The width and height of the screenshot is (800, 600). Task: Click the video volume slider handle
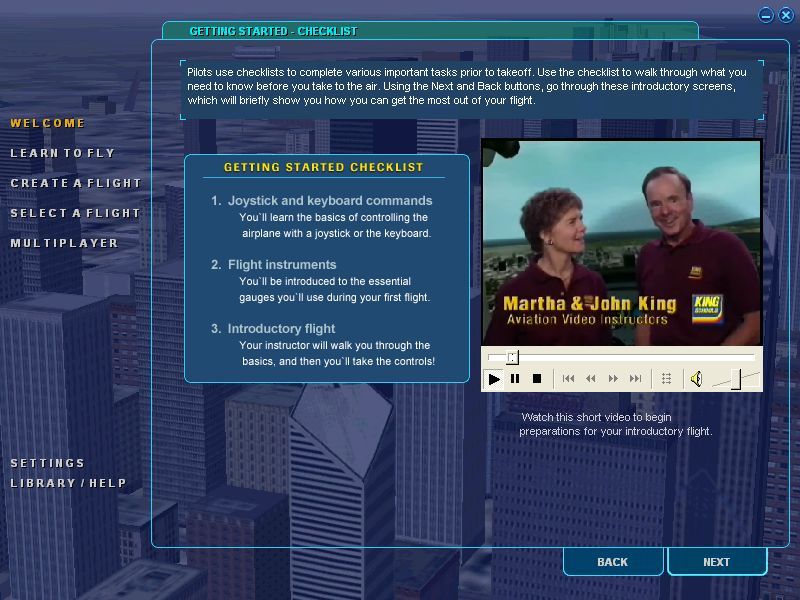[736, 379]
